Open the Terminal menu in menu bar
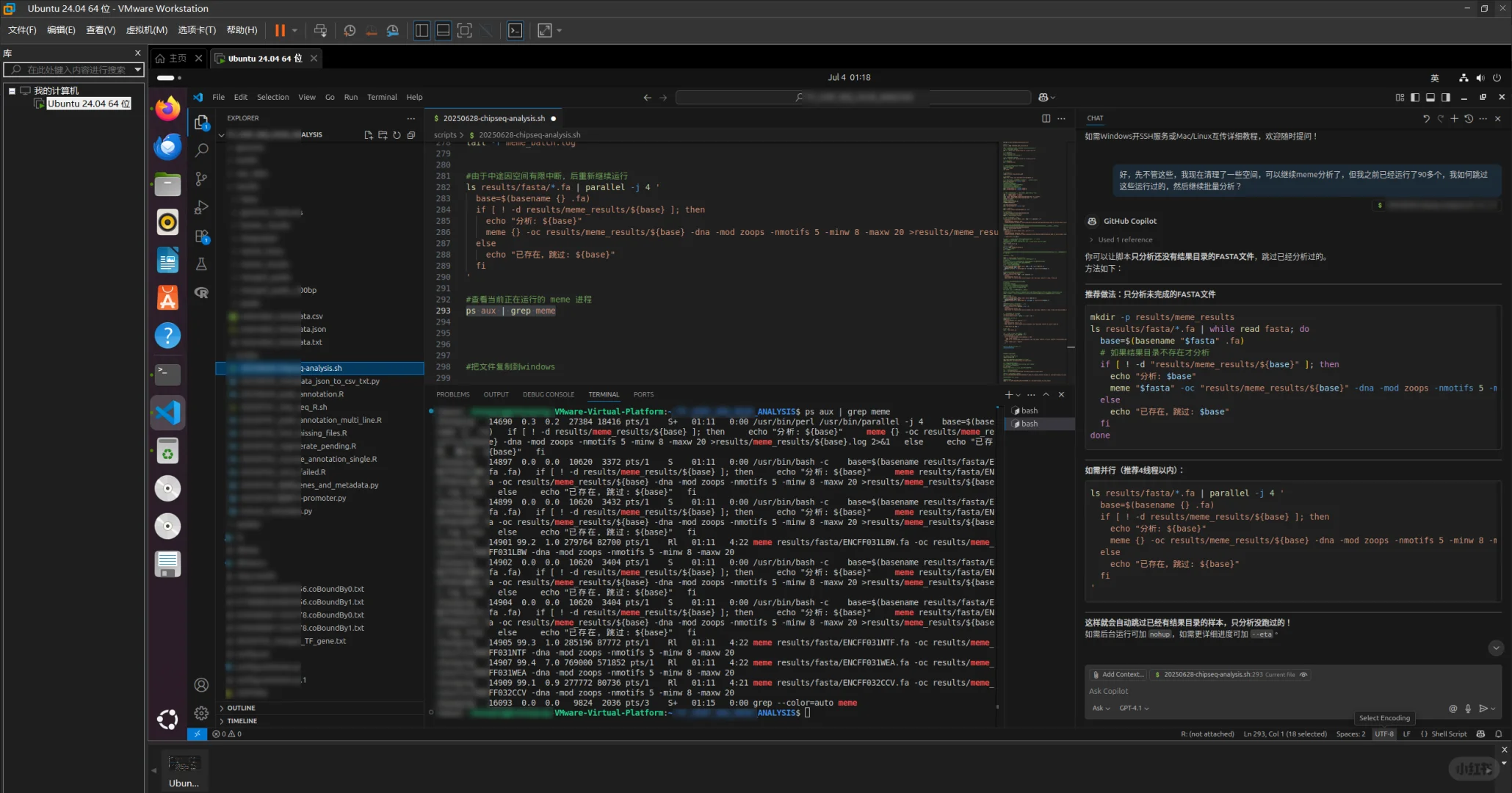The image size is (1512, 793). point(382,97)
